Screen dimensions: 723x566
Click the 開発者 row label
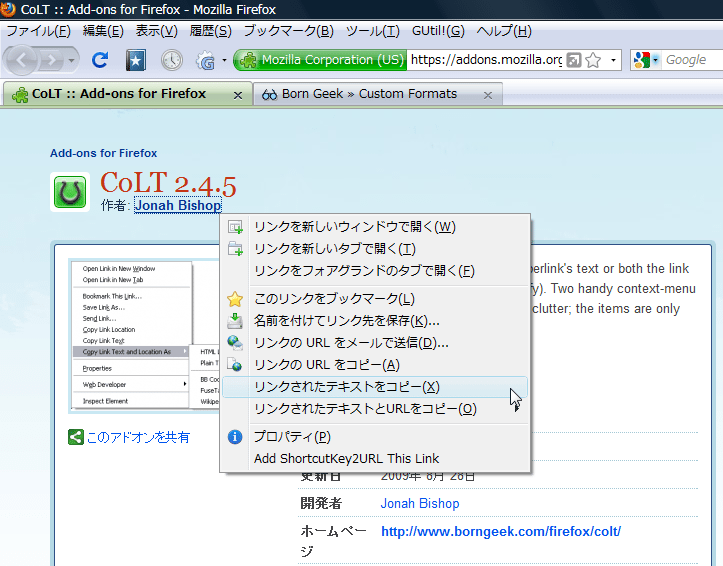(321, 503)
